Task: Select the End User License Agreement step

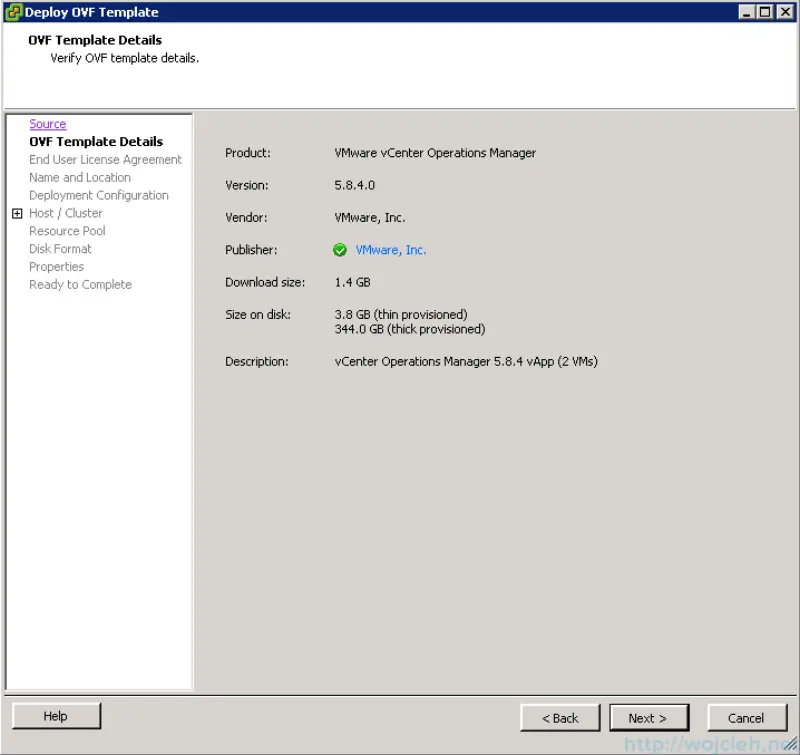Action: click(105, 159)
